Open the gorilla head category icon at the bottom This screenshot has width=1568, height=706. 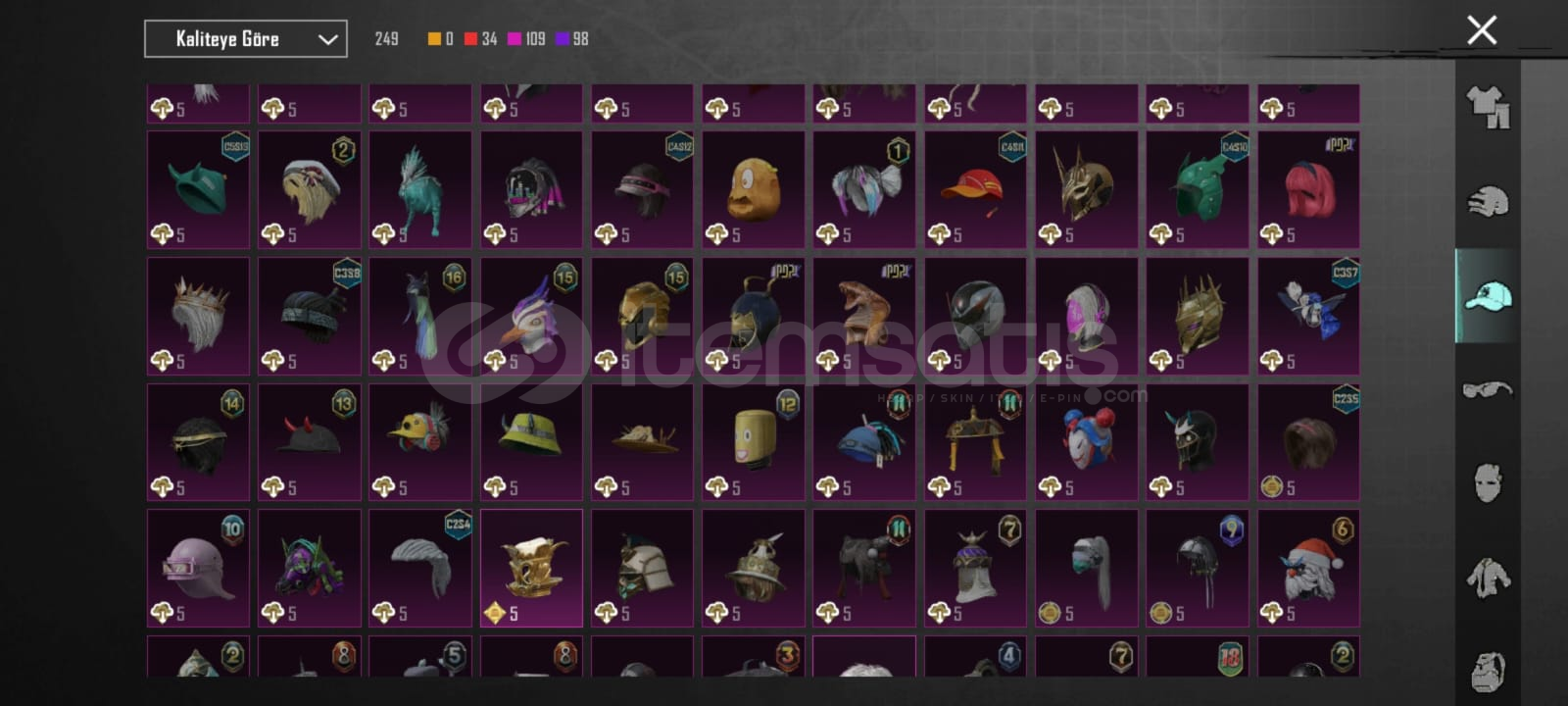coord(1488,671)
